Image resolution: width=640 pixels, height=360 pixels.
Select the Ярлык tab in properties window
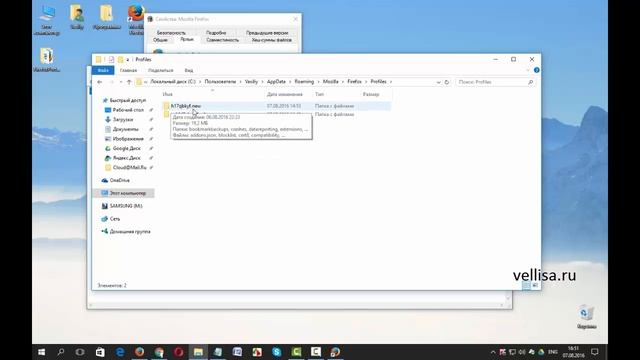click(x=187, y=39)
